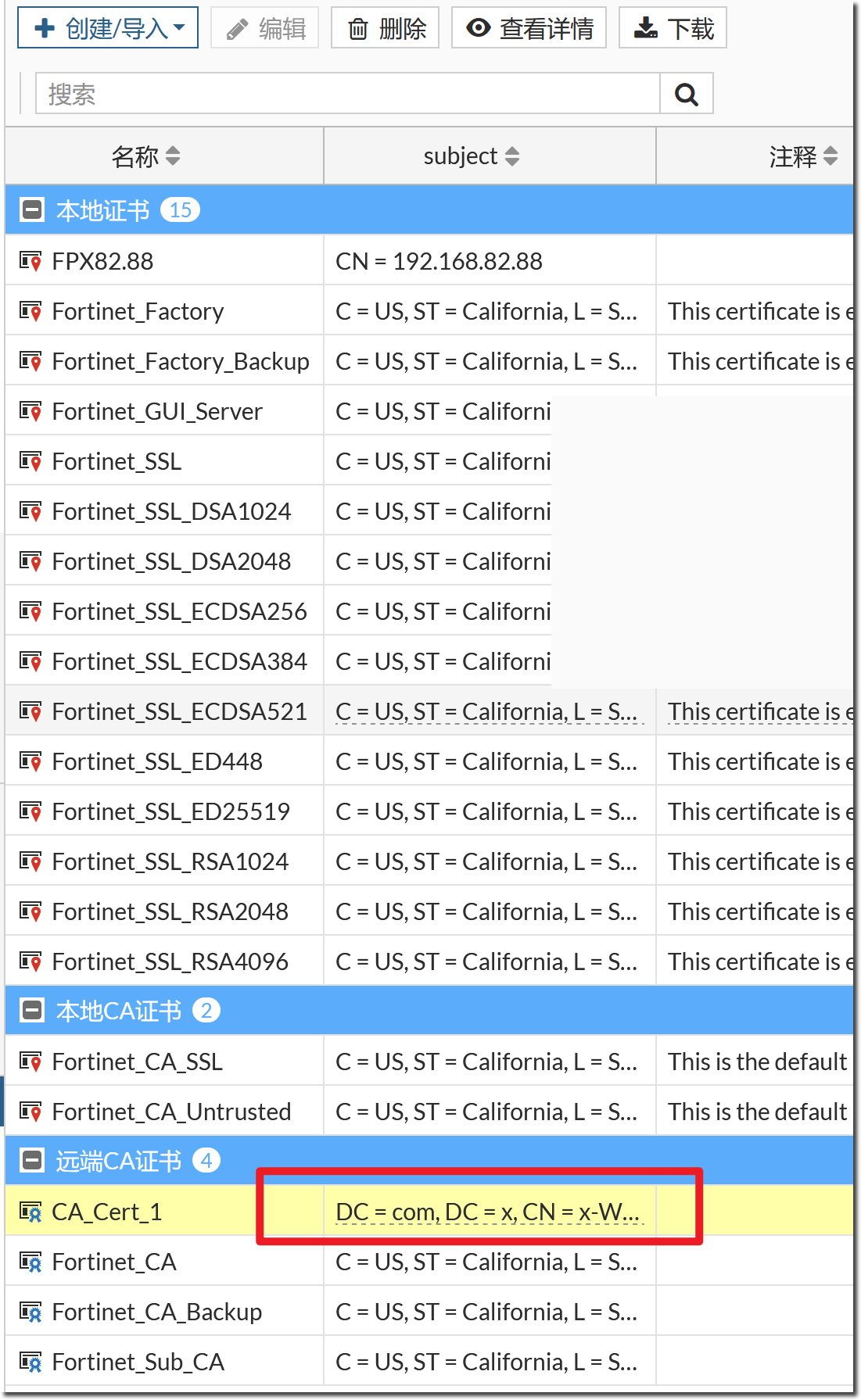Click the certificate icon beside FPX82.88
This screenshot has height=1400, width=861.
pos(30,261)
